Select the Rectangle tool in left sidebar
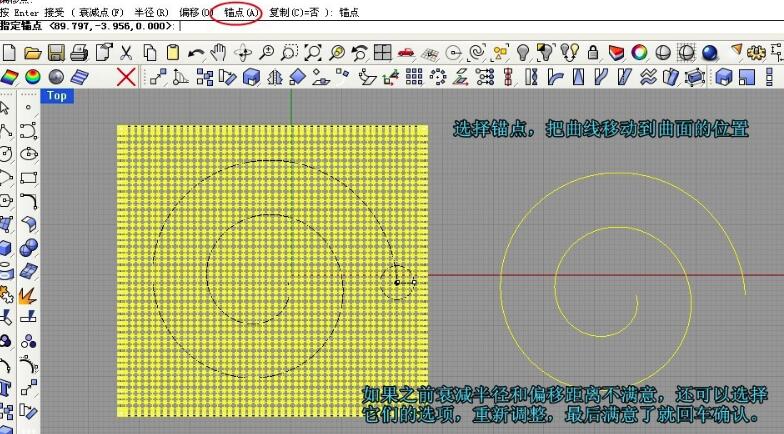Screen dimensions: 784x434 coord(28,178)
